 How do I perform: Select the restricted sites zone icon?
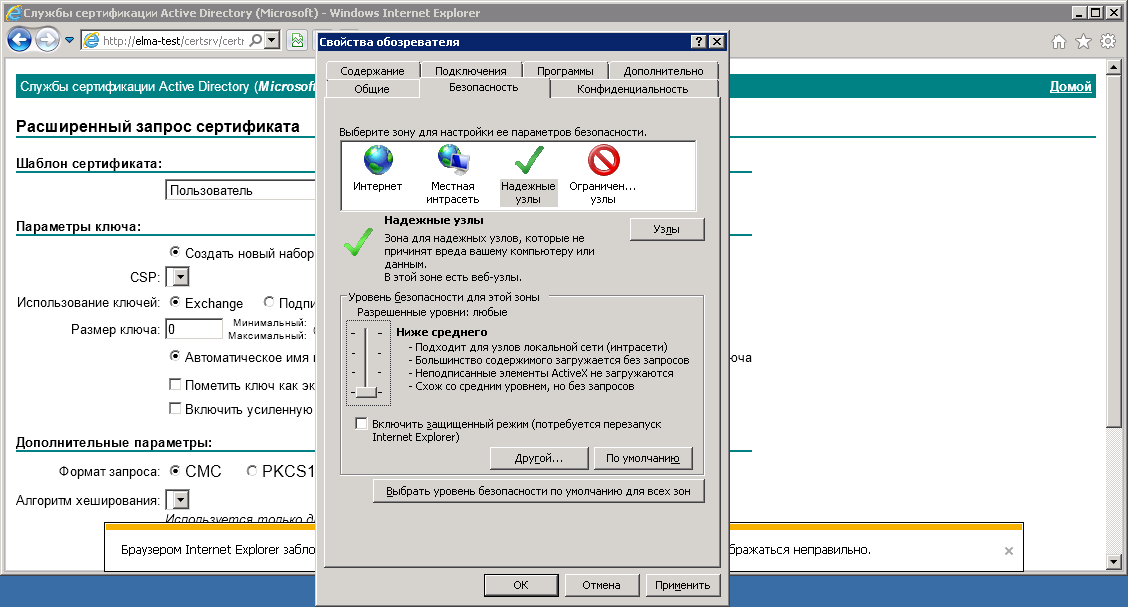(x=603, y=161)
